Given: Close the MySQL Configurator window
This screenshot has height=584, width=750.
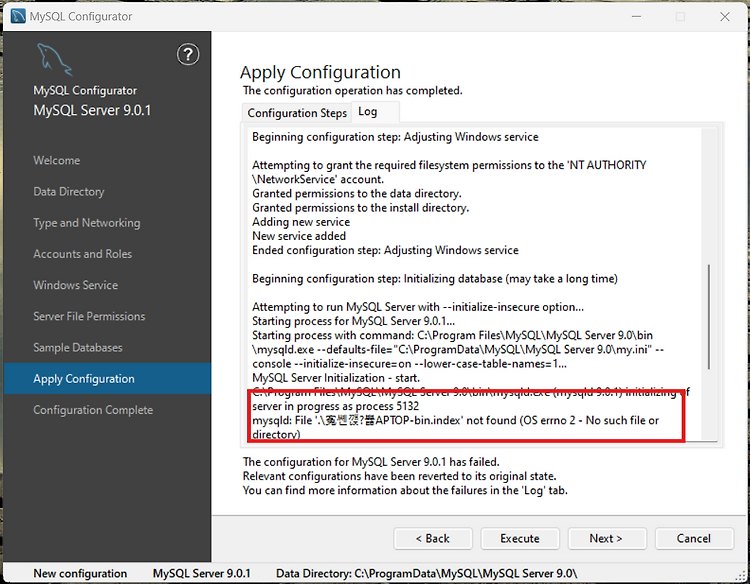Looking at the screenshot, I should 725,16.
